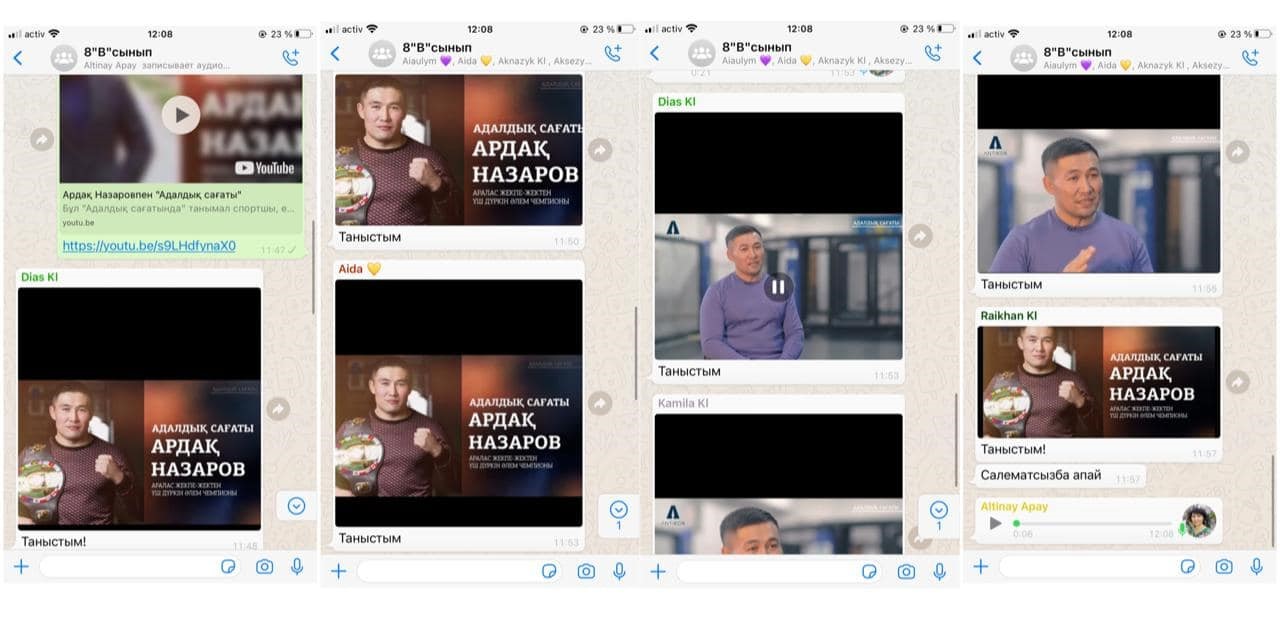Image resolution: width=1280 pixels, height=633 pixels.
Task: Open the youtu.be/s9LHdfynaX0 link
Action: pyautogui.click(x=149, y=246)
